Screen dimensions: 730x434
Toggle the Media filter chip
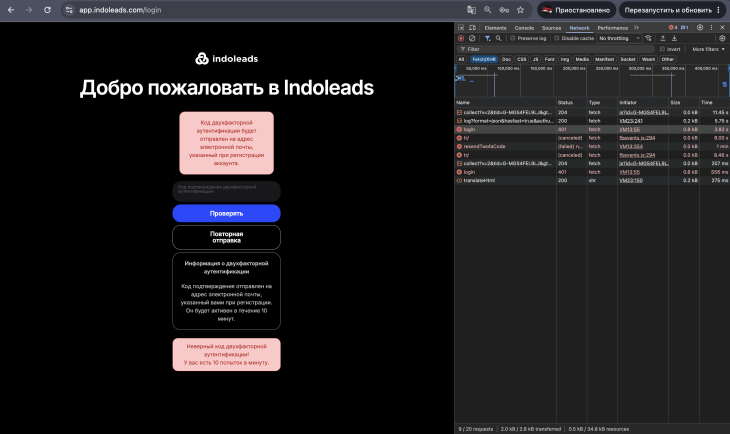(x=582, y=59)
